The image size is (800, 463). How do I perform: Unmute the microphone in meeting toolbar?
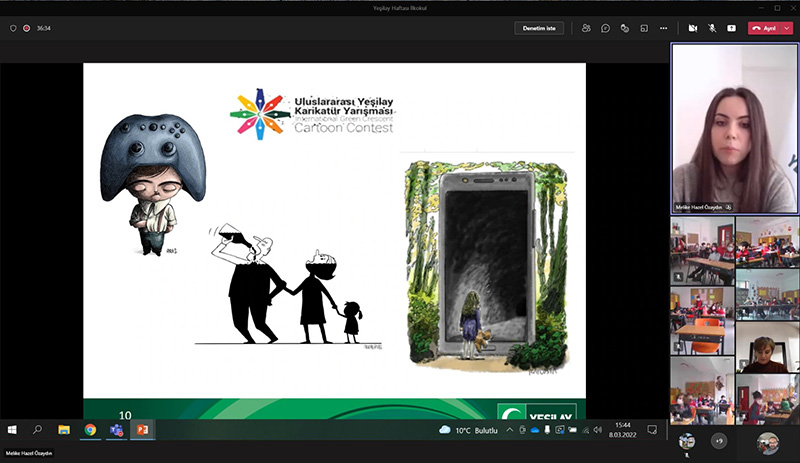pyautogui.click(x=712, y=28)
